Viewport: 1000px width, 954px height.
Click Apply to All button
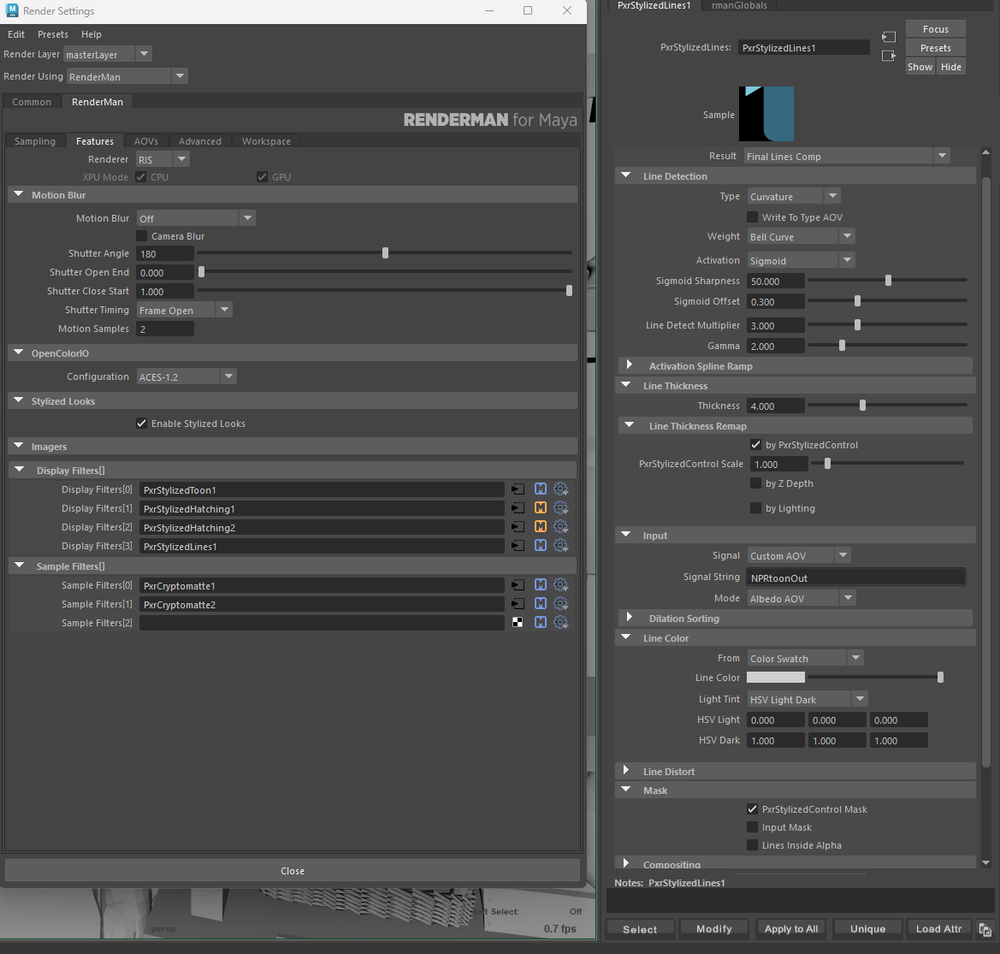pyautogui.click(x=791, y=928)
